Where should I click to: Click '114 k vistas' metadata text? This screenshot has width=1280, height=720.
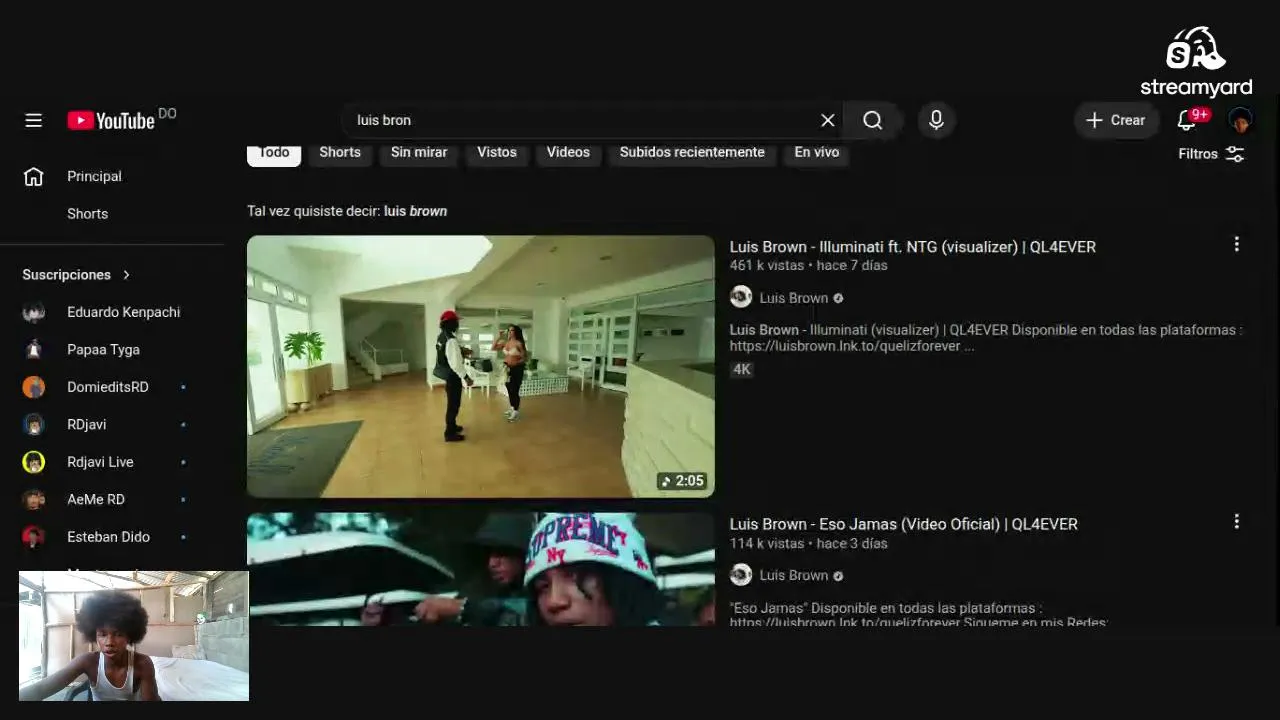pos(768,543)
